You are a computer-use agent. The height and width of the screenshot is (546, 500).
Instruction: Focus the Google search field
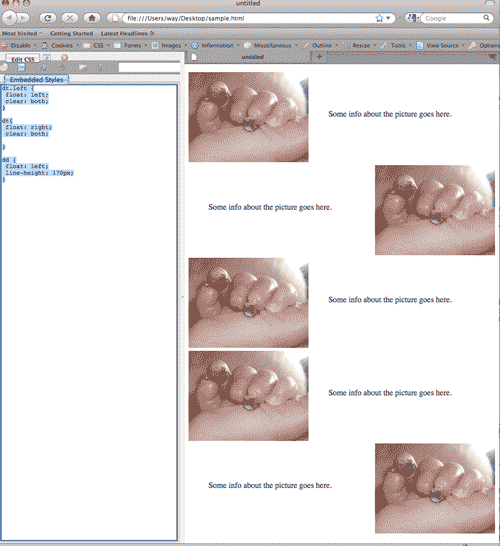pos(453,18)
